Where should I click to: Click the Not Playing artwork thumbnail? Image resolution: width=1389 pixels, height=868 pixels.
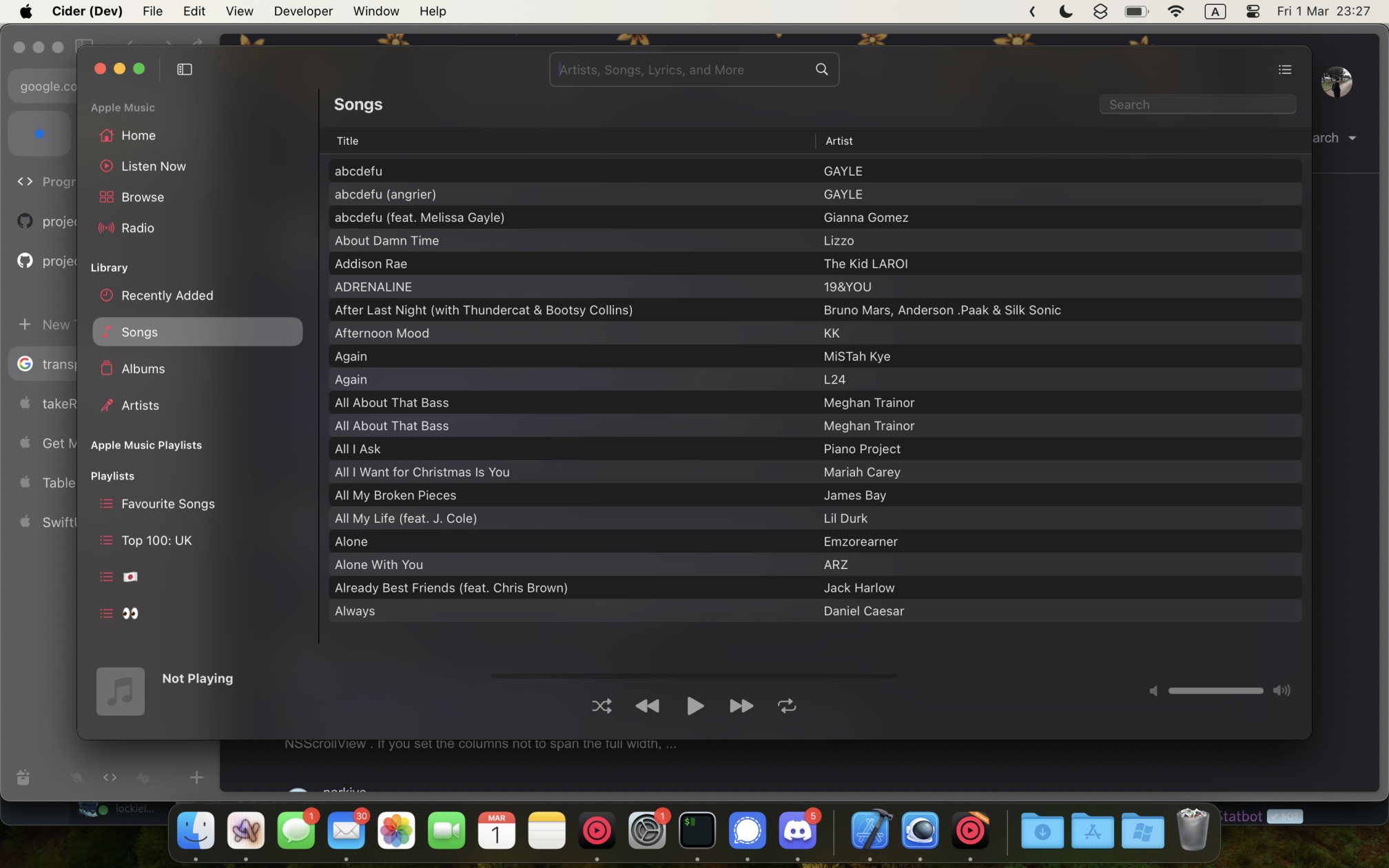coord(121,692)
